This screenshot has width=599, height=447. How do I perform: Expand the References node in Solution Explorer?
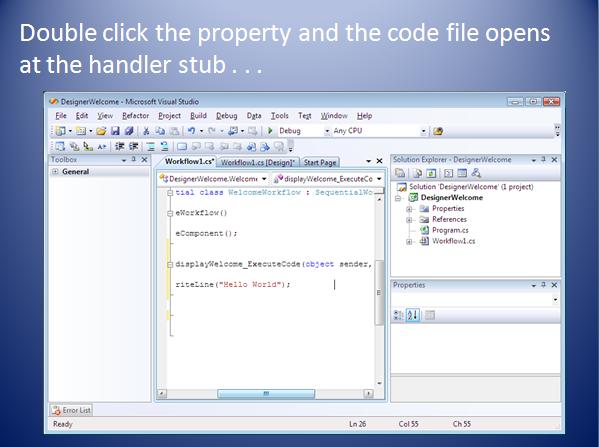(x=409, y=220)
